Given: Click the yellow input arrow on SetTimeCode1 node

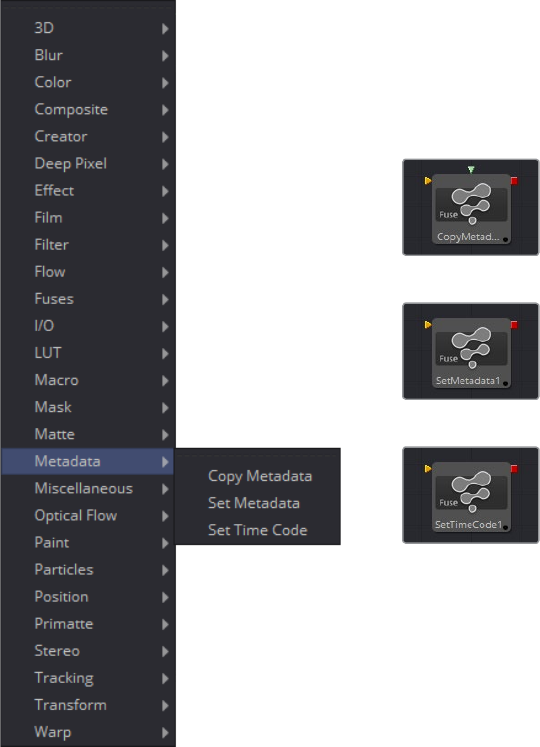Looking at the screenshot, I should point(428,469).
